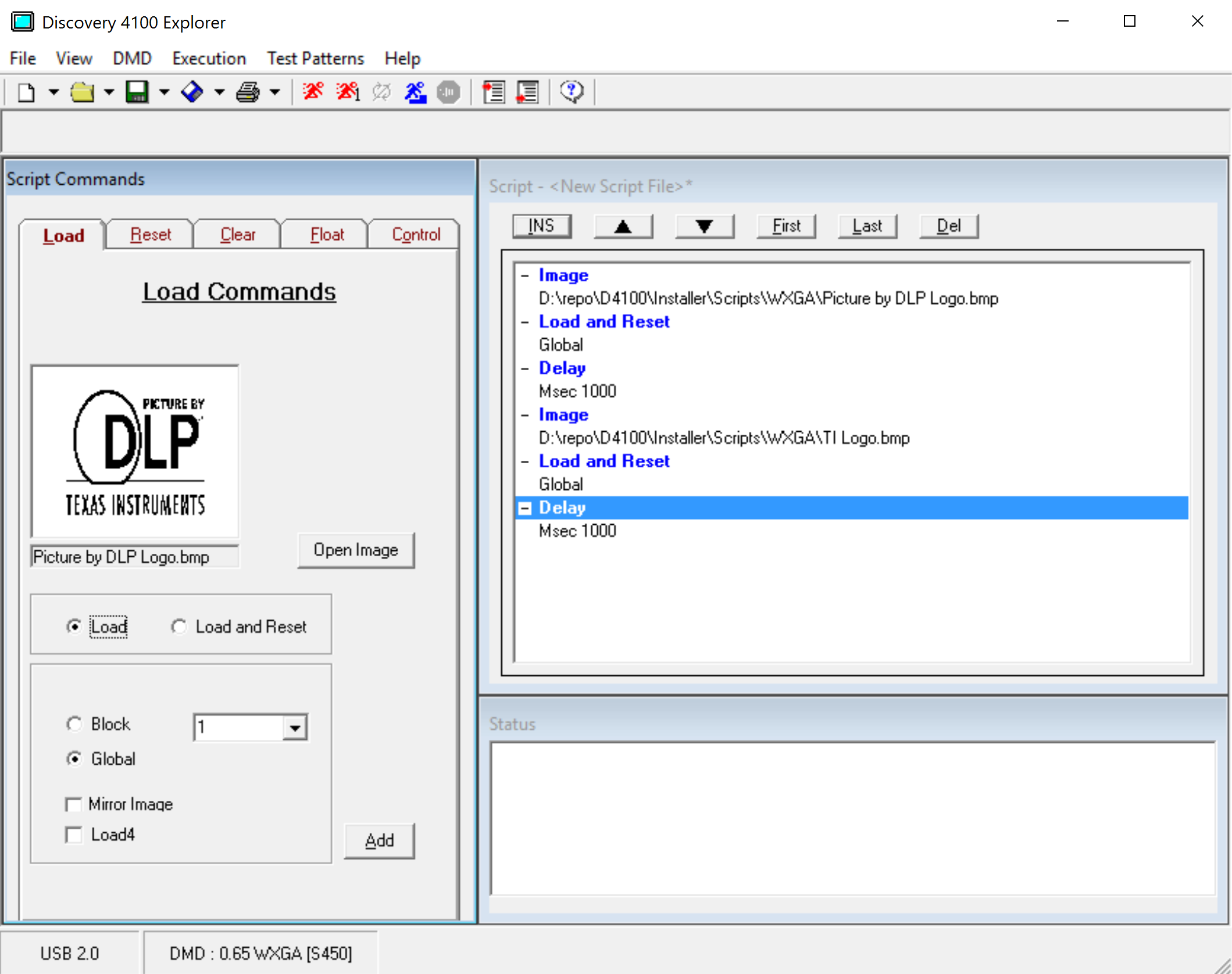The width and height of the screenshot is (1232, 974).
Task: Select the TI Logo.bmp path row
Action: pyautogui.click(x=724, y=438)
